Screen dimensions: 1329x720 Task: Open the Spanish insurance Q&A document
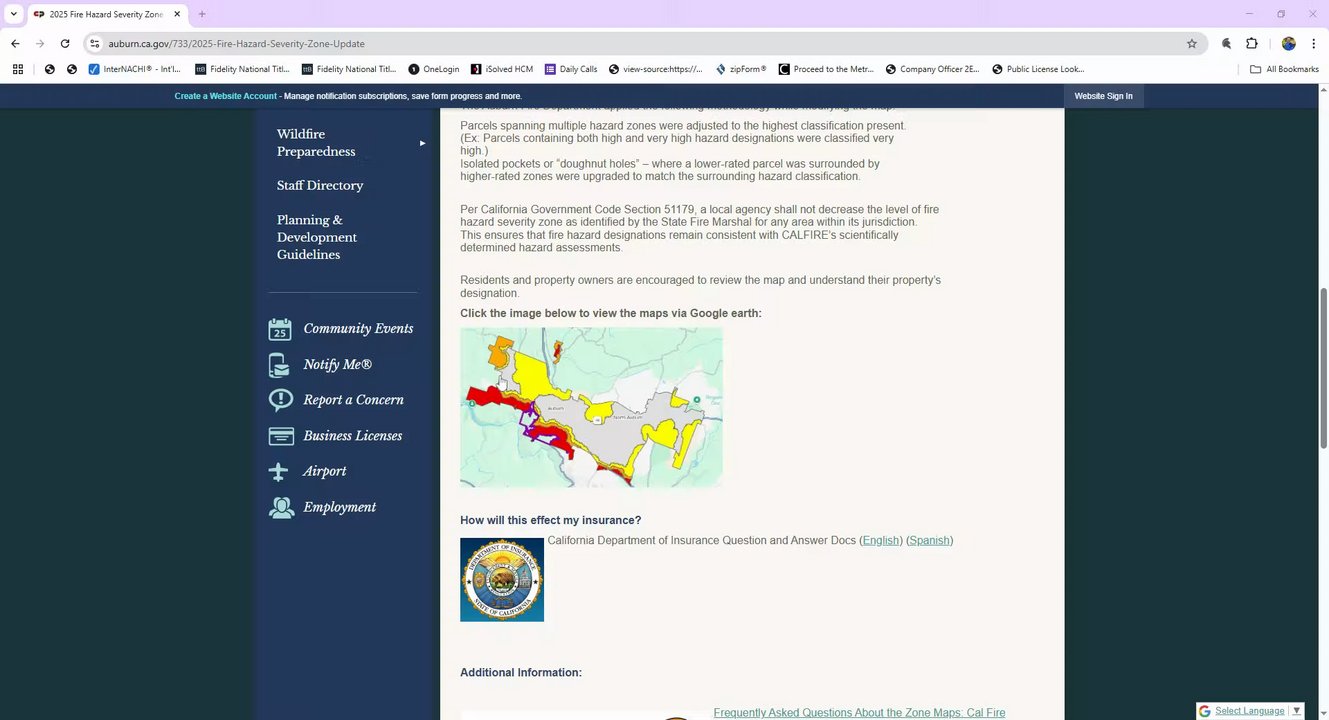[929, 541]
